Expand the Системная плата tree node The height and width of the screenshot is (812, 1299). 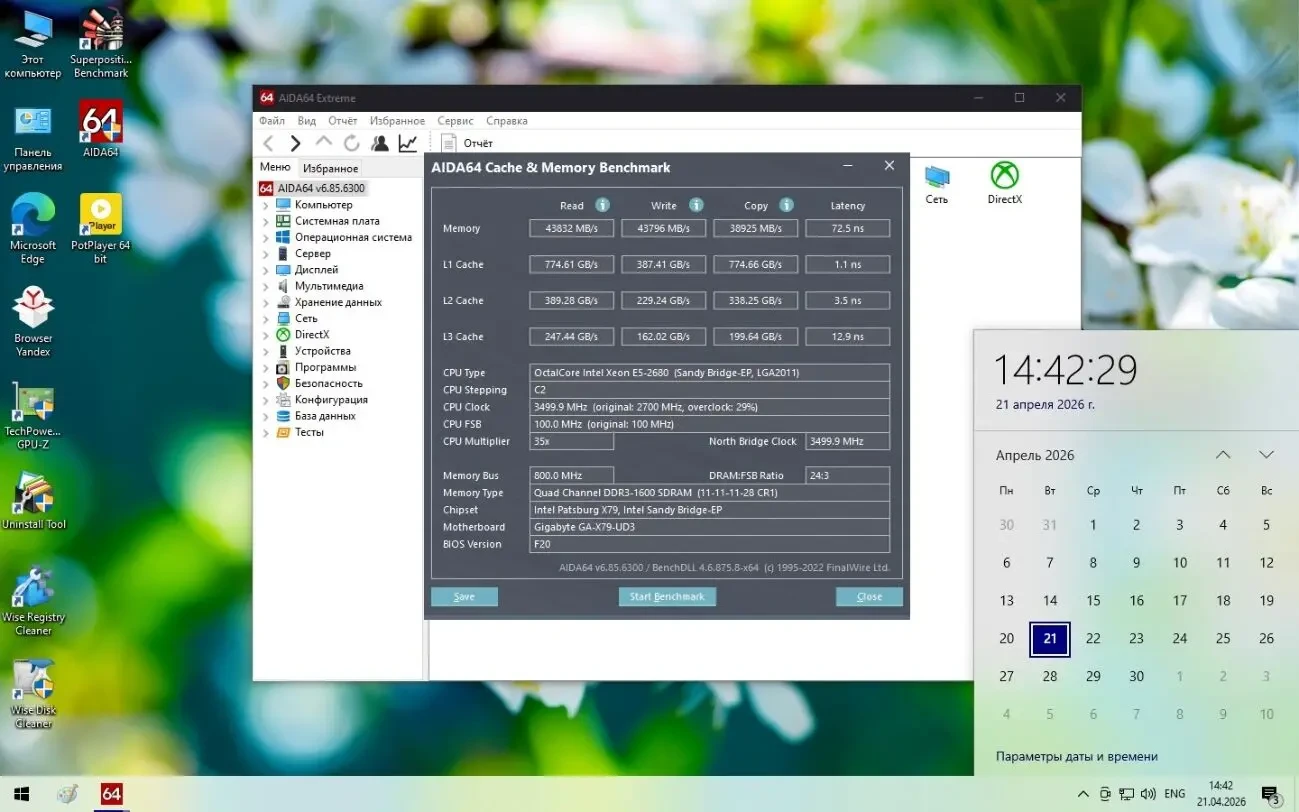click(266, 221)
